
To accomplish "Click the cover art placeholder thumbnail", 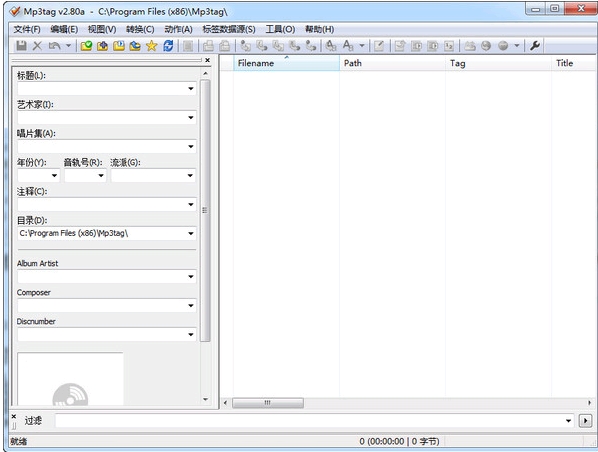I will click(70, 379).
